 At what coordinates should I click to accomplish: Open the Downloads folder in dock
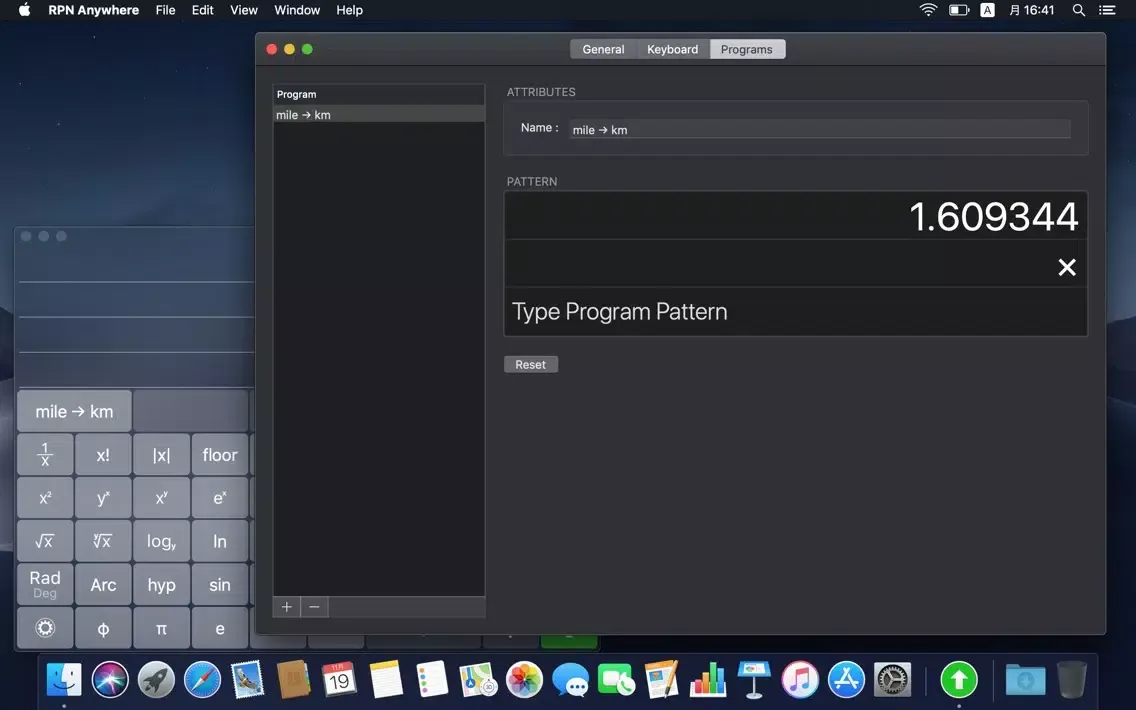coord(1025,680)
